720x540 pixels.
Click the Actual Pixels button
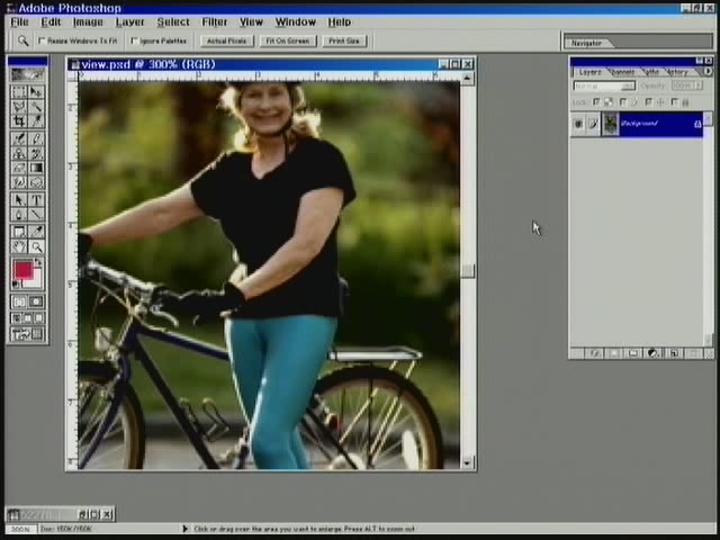227,41
